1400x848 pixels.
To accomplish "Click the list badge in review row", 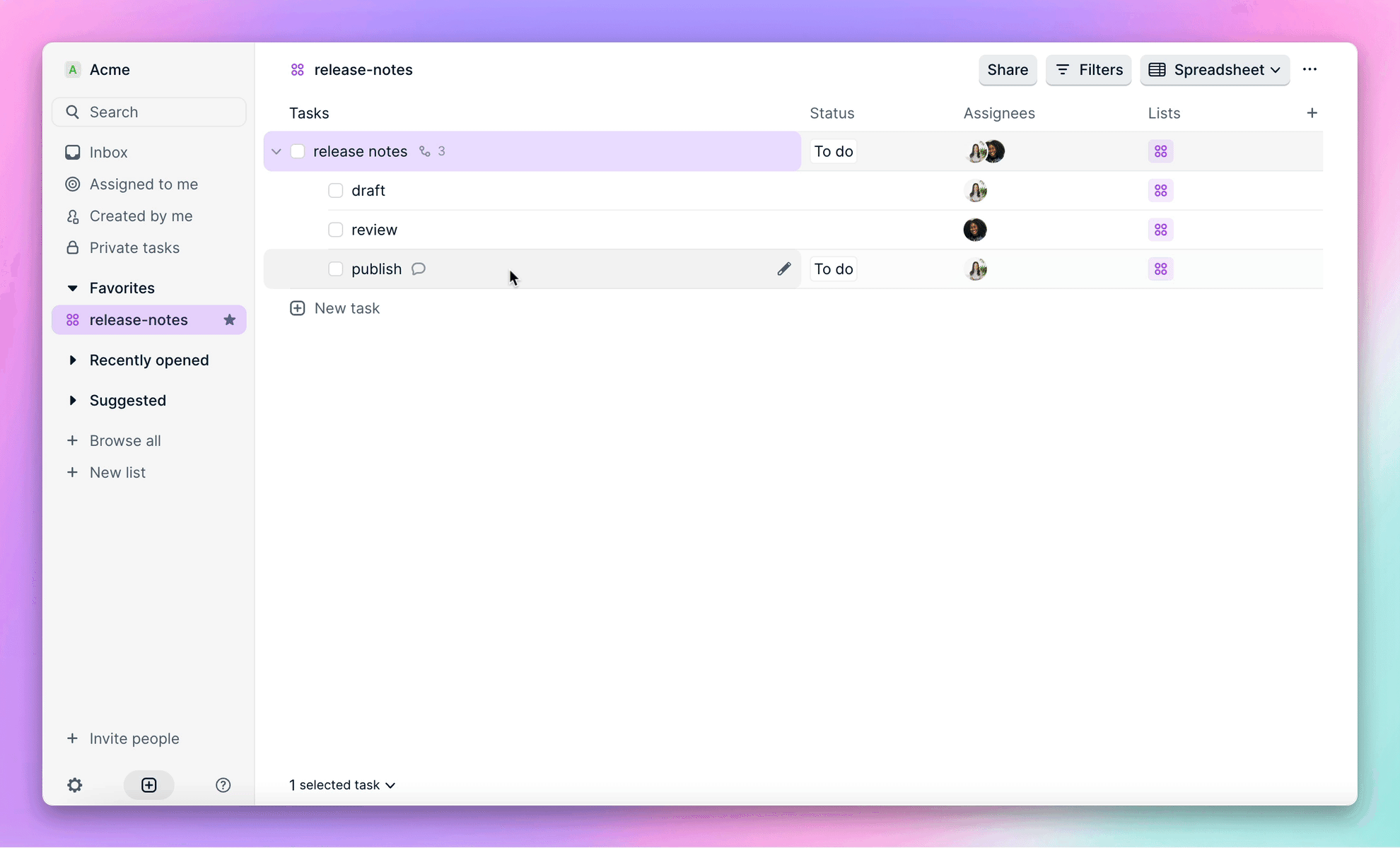I will (1160, 230).
